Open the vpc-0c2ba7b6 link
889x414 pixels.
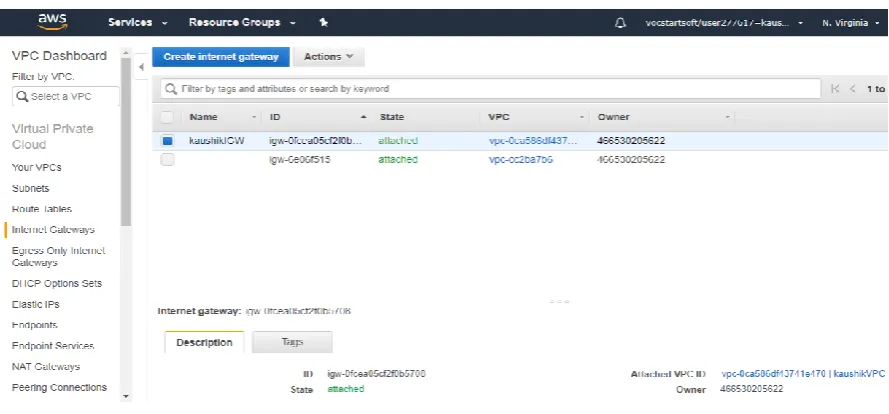tap(521, 160)
